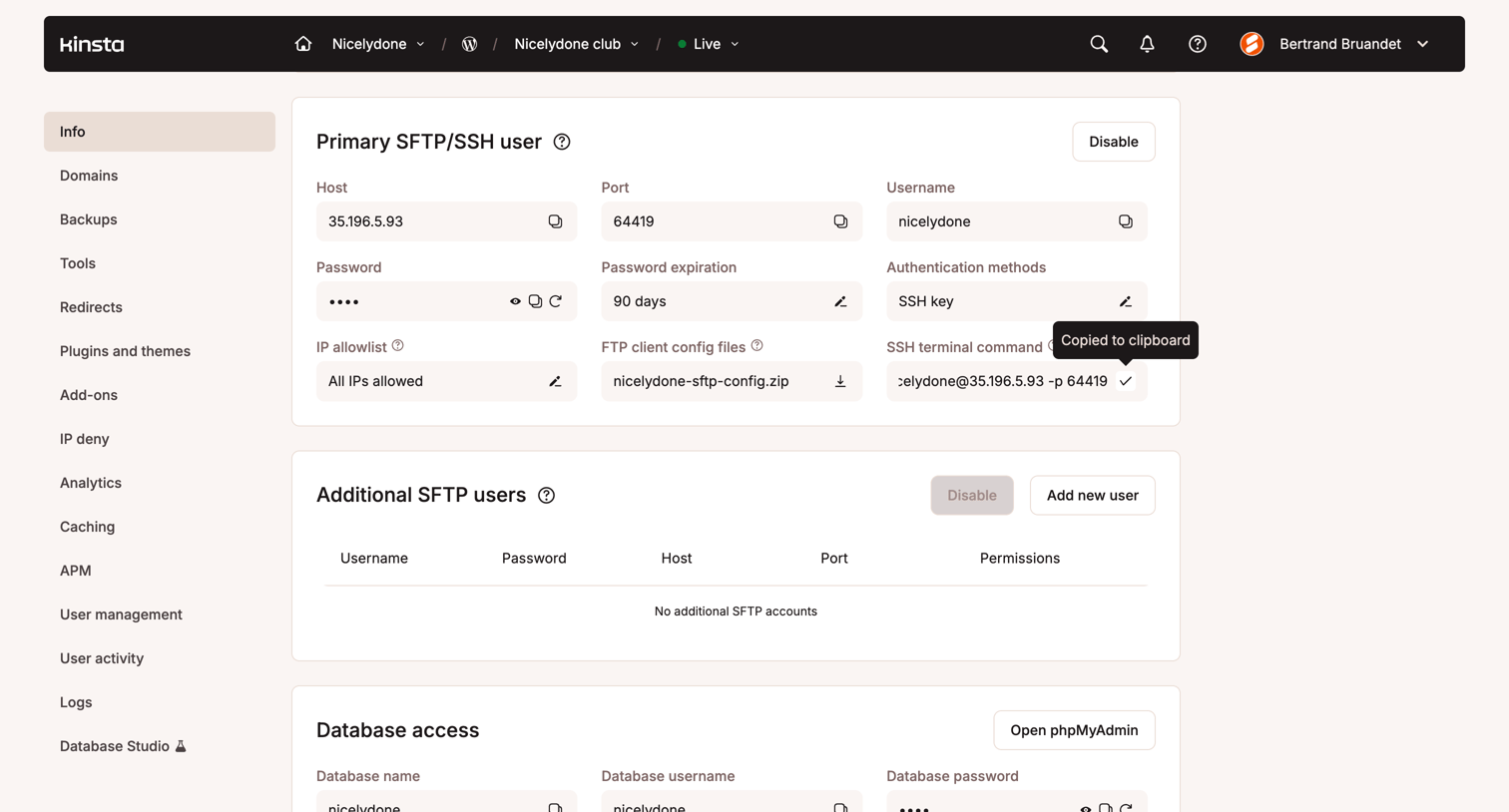Viewport: 1509px width, 812px height.
Task: Edit the IP allowlist
Action: point(555,381)
